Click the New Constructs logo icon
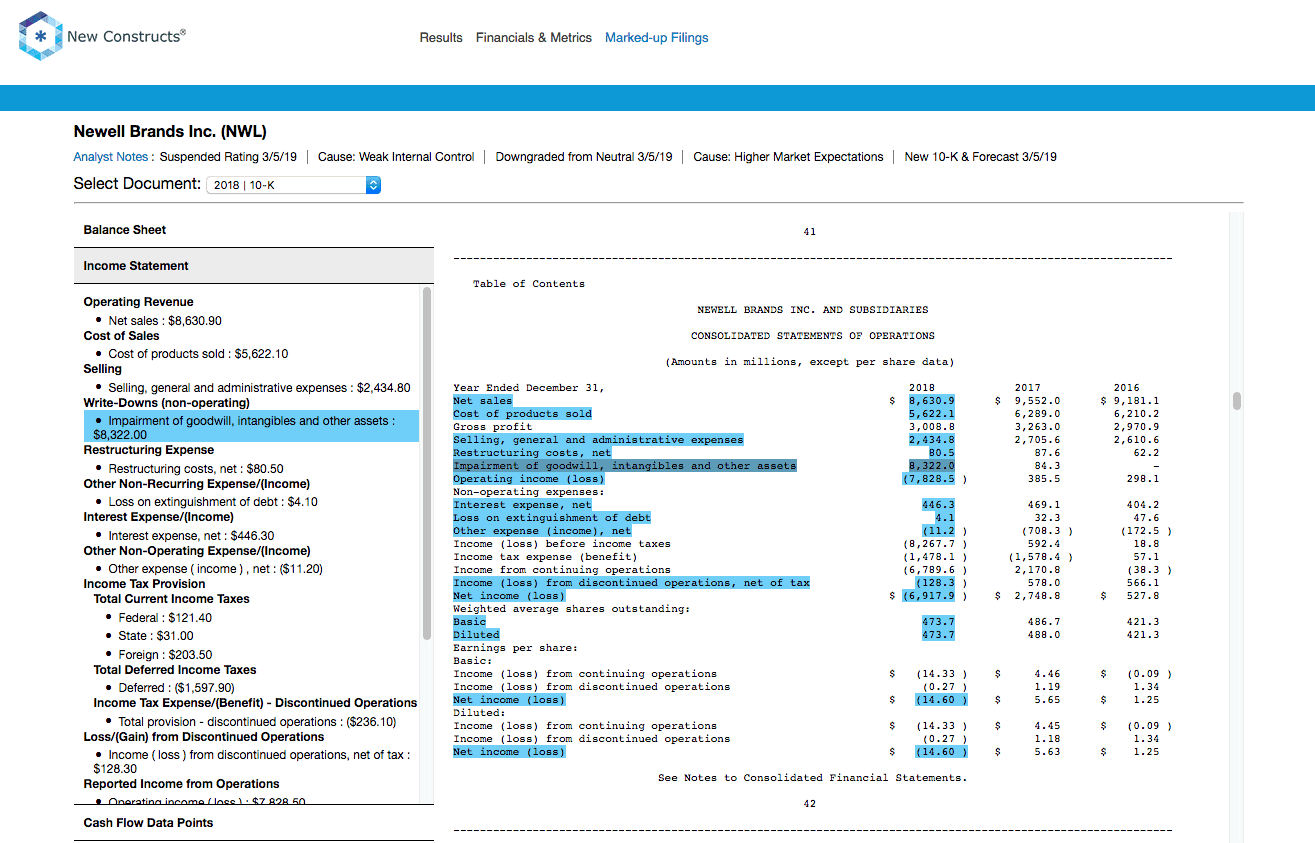Screen dimensions: 1315x843 click(x=40, y=36)
